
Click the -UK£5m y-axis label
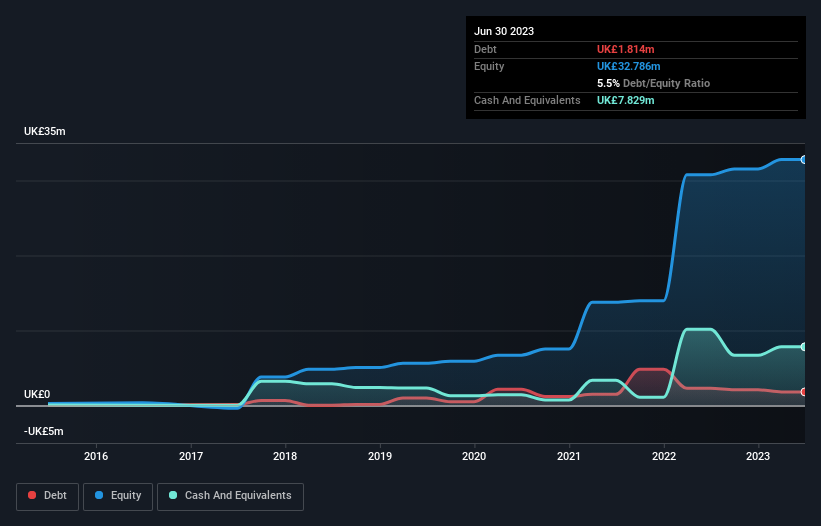point(43,431)
